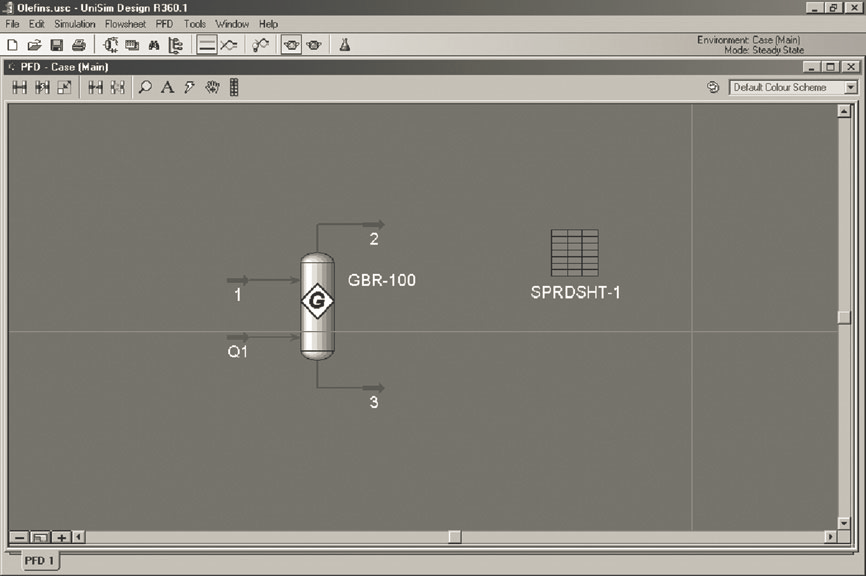Open the Simulation menu
Image resolution: width=866 pixels, height=576 pixels.
[x=75, y=23]
